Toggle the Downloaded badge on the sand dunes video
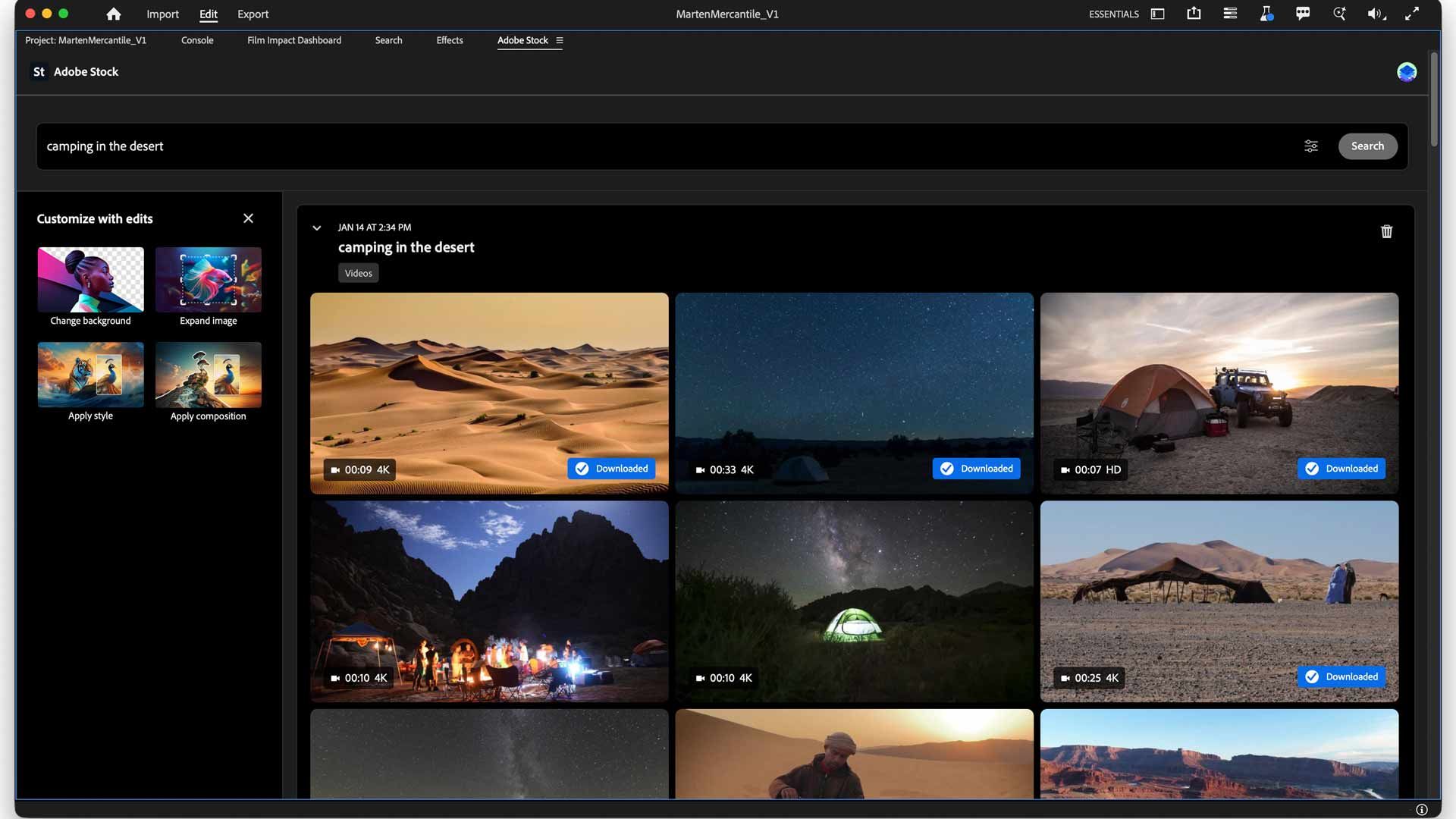The width and height of the screenshot is (1456, 819). 611,469
